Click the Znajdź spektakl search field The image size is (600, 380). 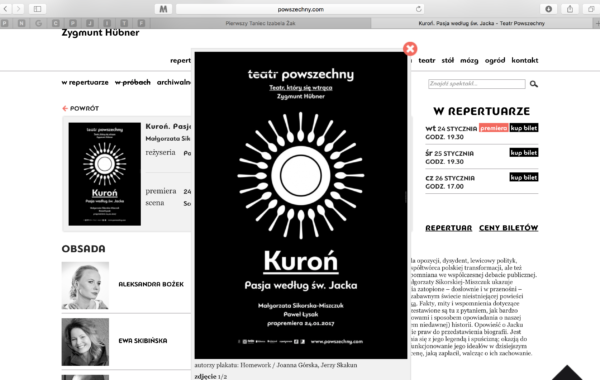coord(476,84)
